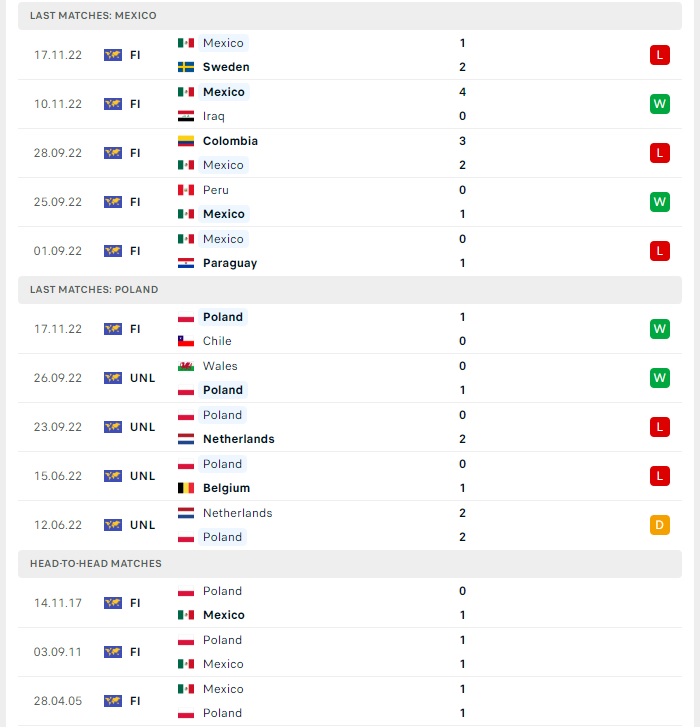The height and width of the screenshot is (728, 700).
Task: Click the Peru flag icon
Action: 186,190
